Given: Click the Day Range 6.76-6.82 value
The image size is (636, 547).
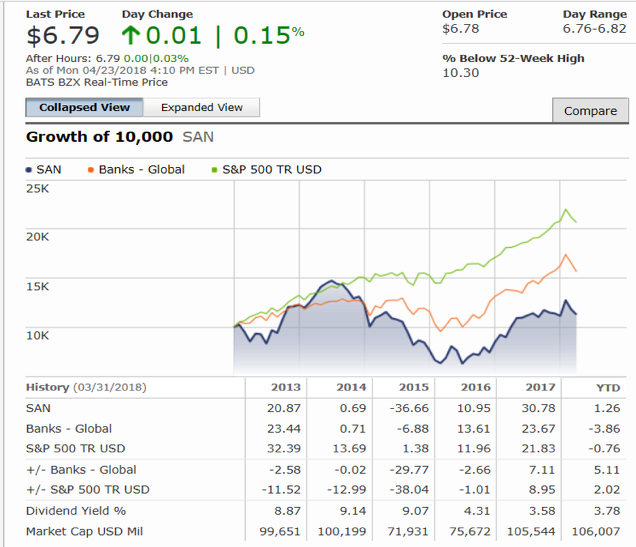Looking at the screenshot, I should pos(595,29).
